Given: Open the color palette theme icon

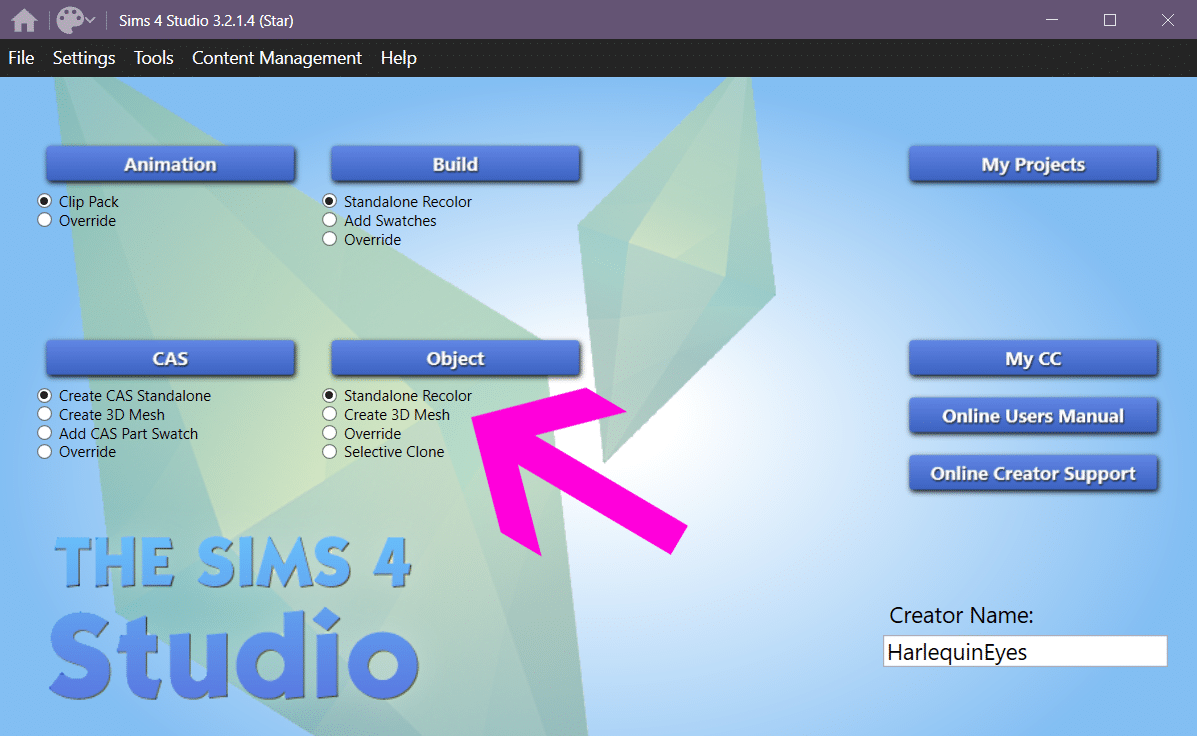Looking at the screenshot, I should [69, 20].
